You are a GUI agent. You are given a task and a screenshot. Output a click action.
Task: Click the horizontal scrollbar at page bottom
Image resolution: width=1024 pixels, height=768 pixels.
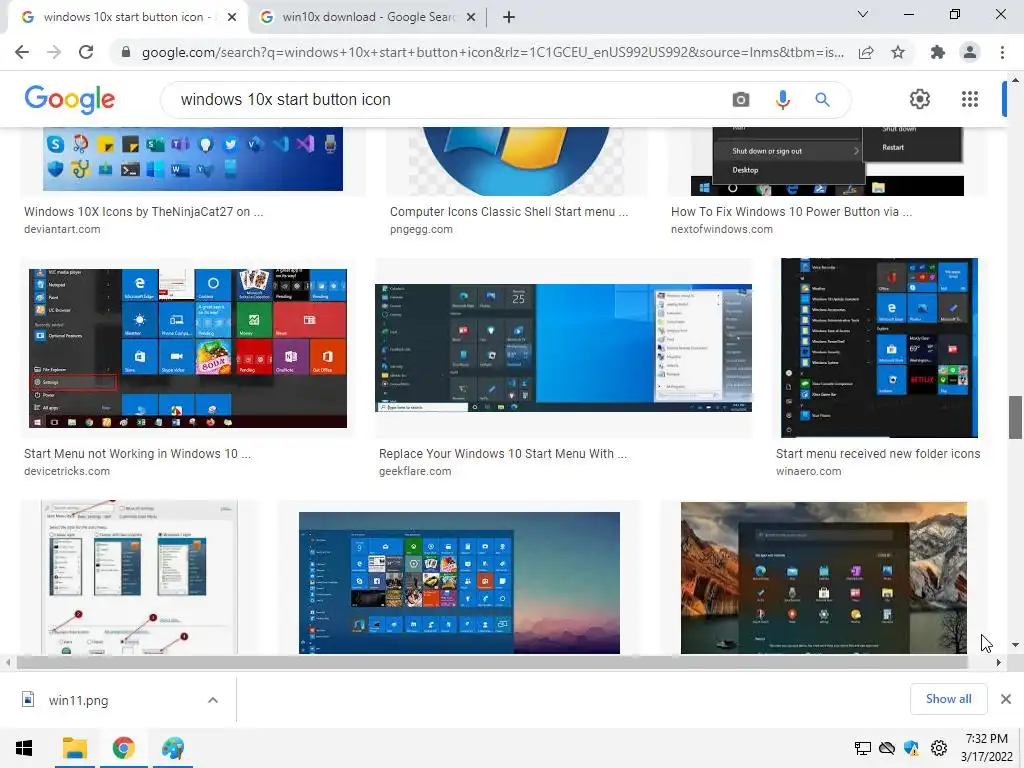click(492, 662)
